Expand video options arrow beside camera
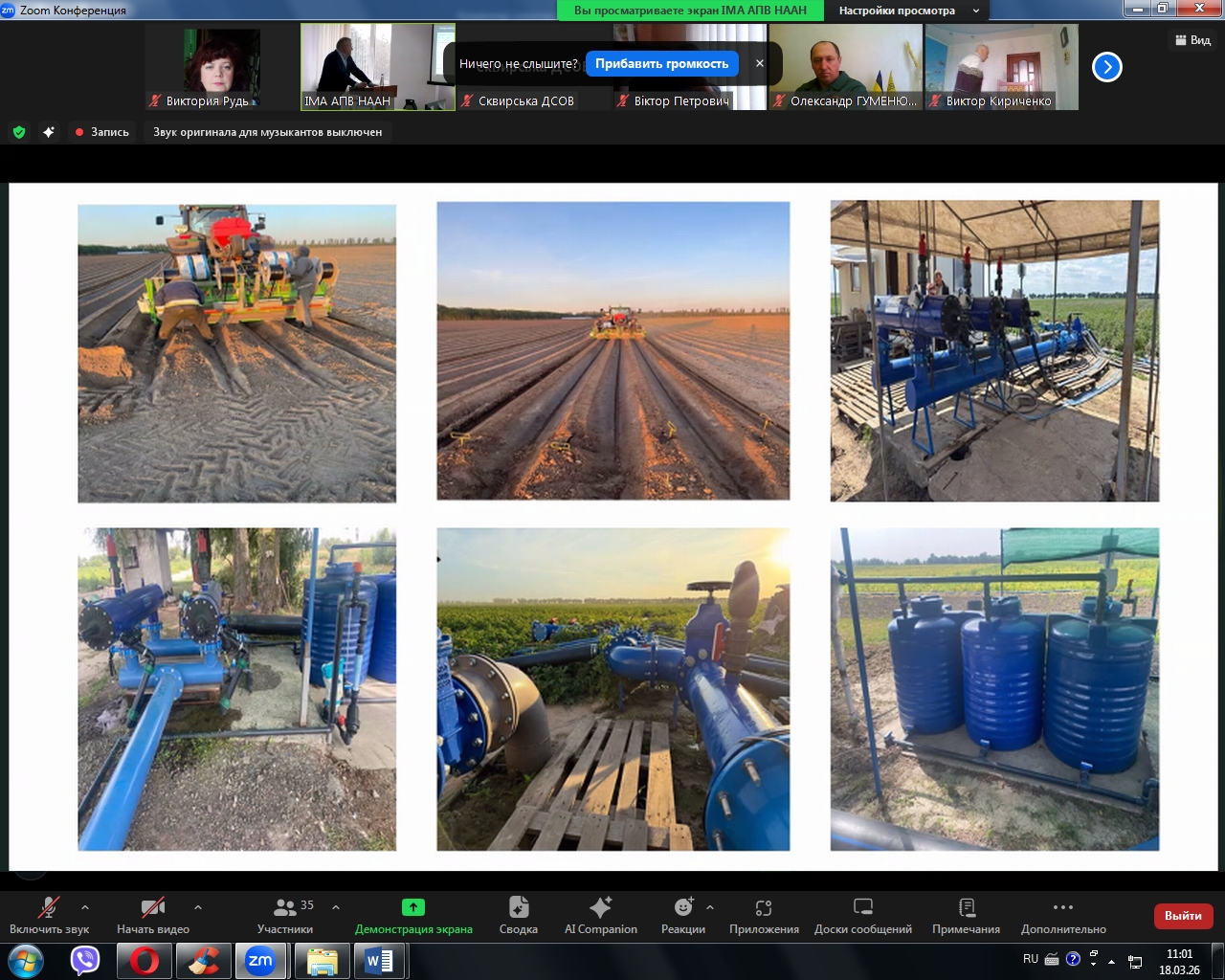This screenshot has width=1225, height=980. point(198,906)
